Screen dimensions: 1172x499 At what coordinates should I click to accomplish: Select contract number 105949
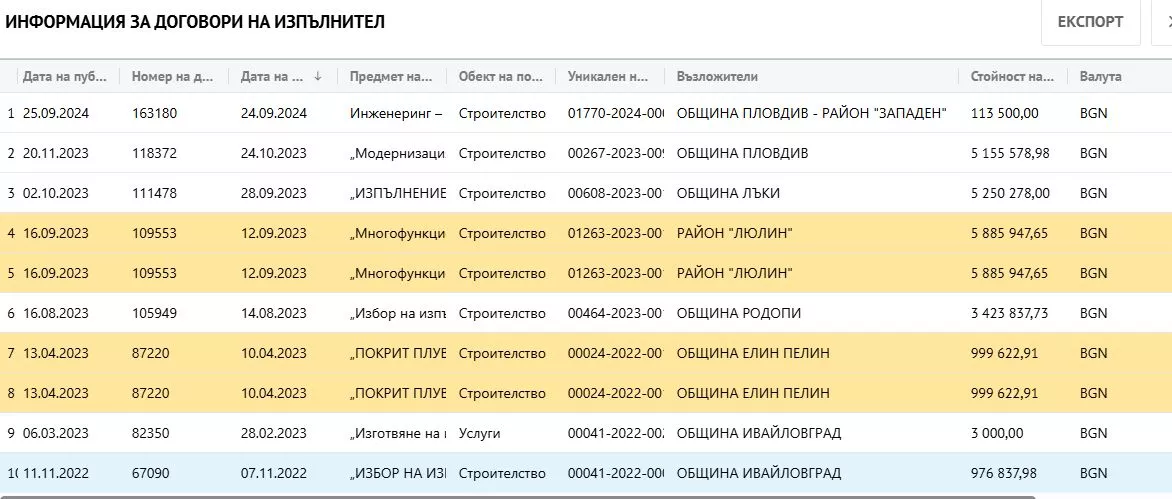154,313
